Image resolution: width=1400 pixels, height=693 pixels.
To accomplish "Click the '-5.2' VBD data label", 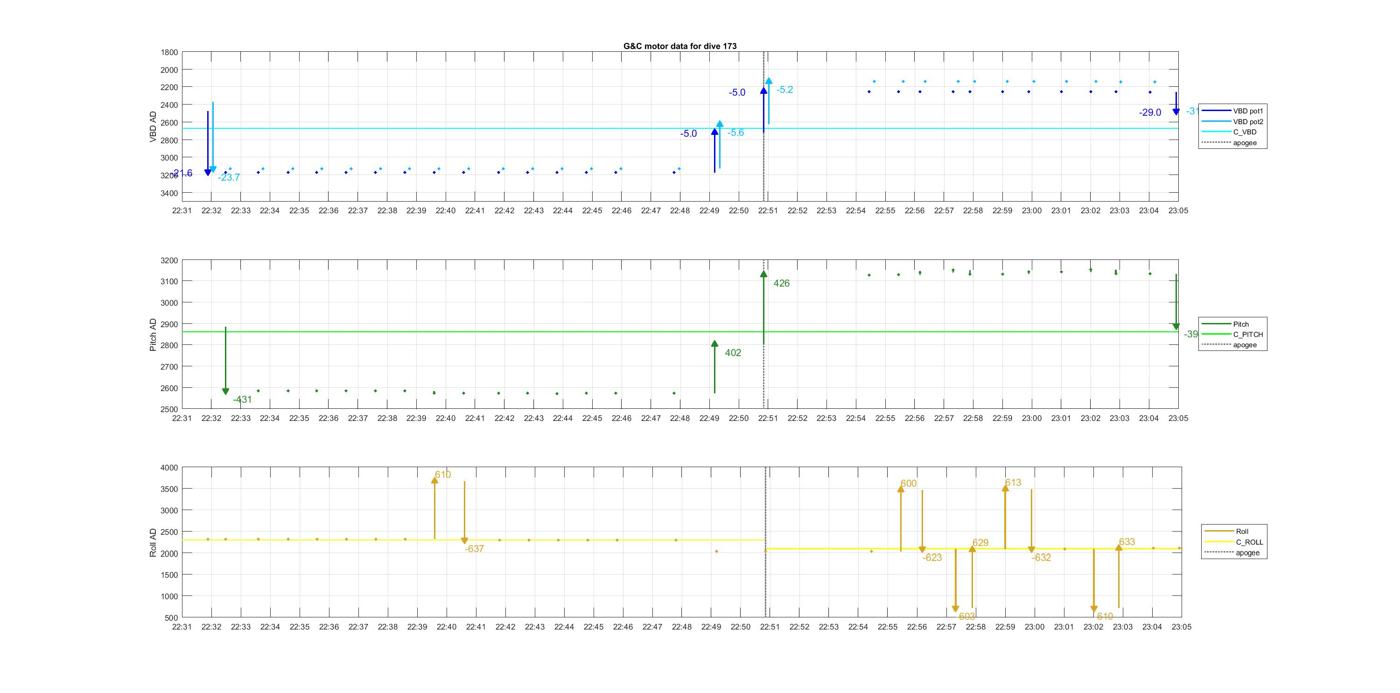I will pos(784,90).
